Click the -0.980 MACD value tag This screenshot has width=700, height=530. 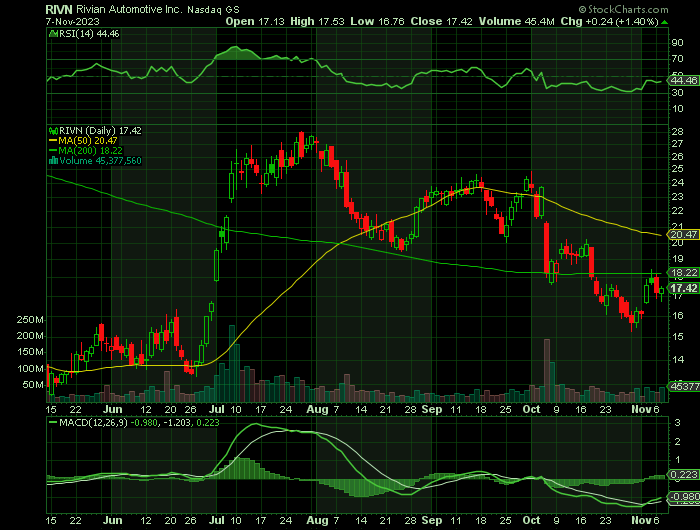tap(683, 497)
